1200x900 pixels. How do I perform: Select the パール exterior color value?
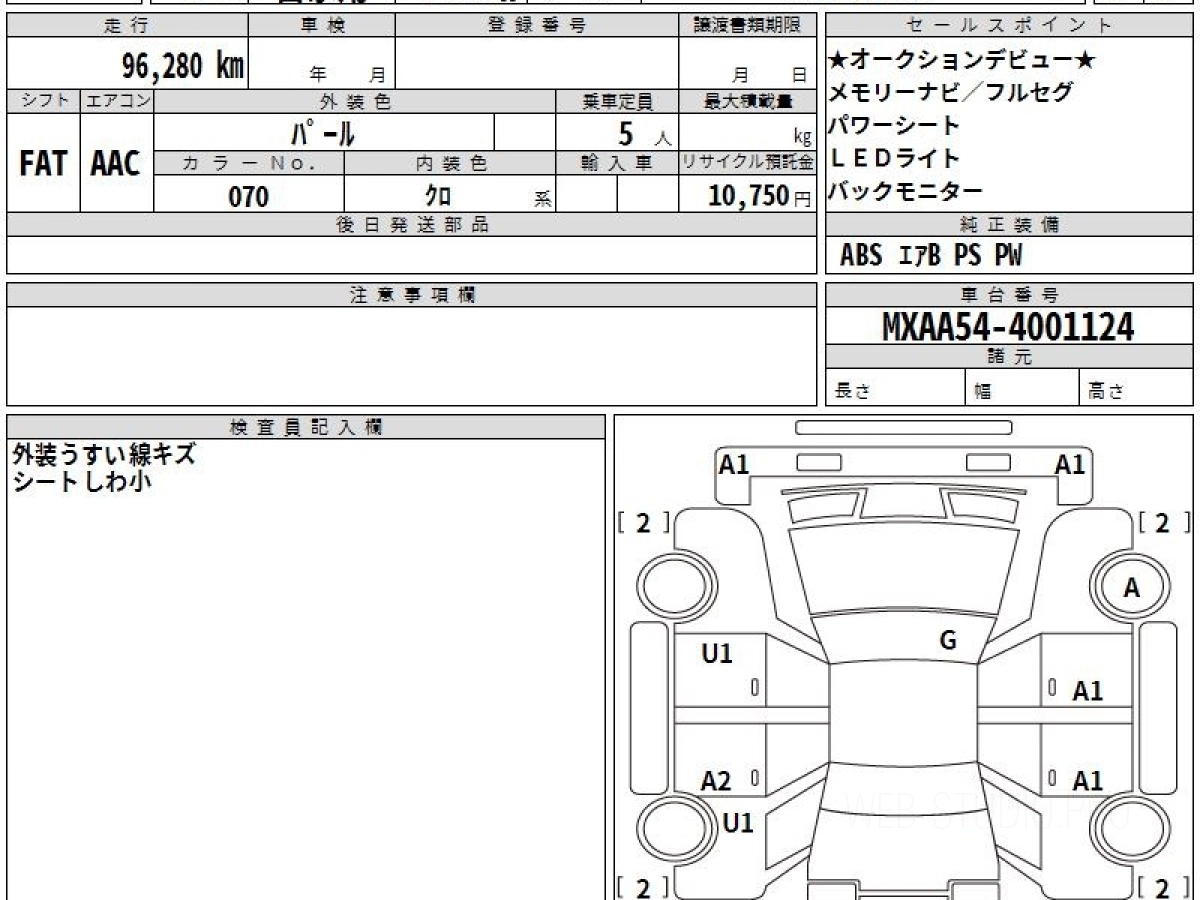[323, 132]
